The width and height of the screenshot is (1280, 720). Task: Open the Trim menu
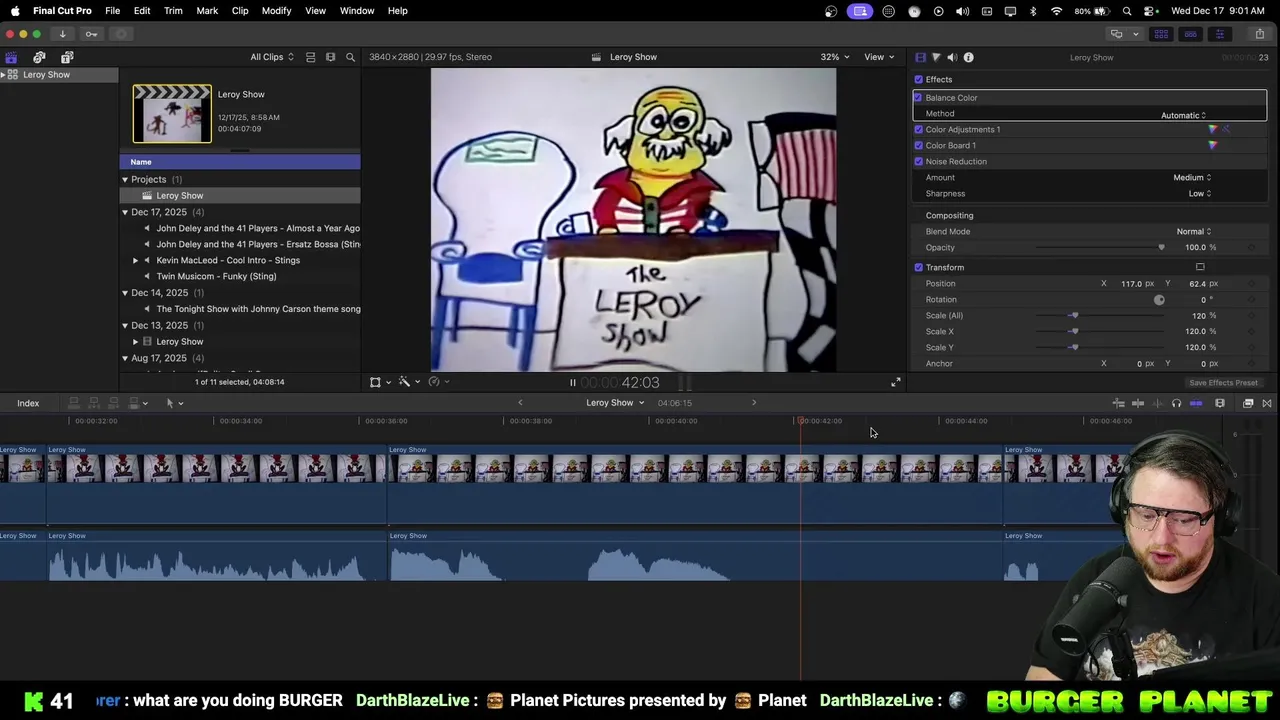click(173, 10)
